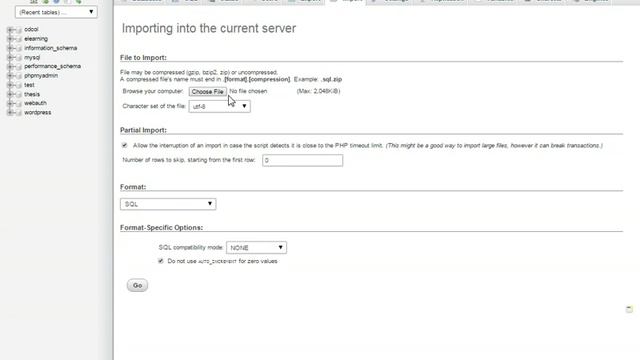Toggle the allow interruption of import checkbox
Viewport: 640px width, 360px height.
(x=124, y=145)
